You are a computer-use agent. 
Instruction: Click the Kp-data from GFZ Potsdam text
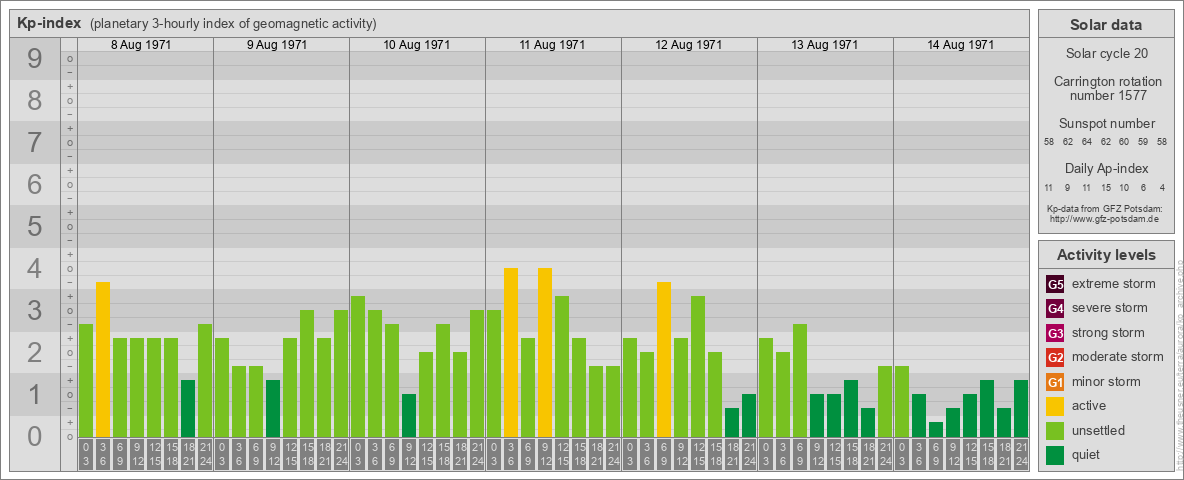coord(1104,208)
